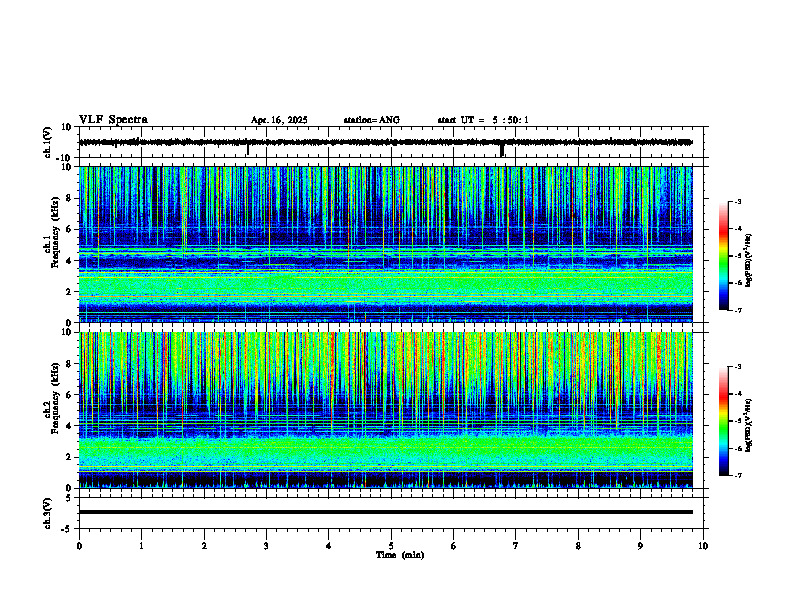Click the ch.2 spectrogram panel

click(x=385, y=410)
